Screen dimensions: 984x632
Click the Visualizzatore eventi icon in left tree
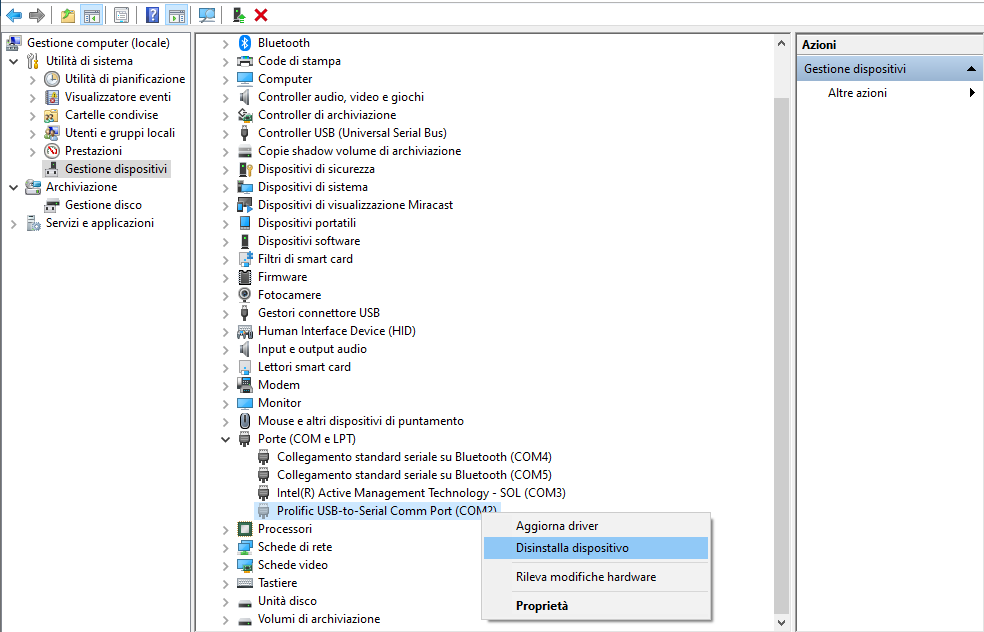(51, 97)
